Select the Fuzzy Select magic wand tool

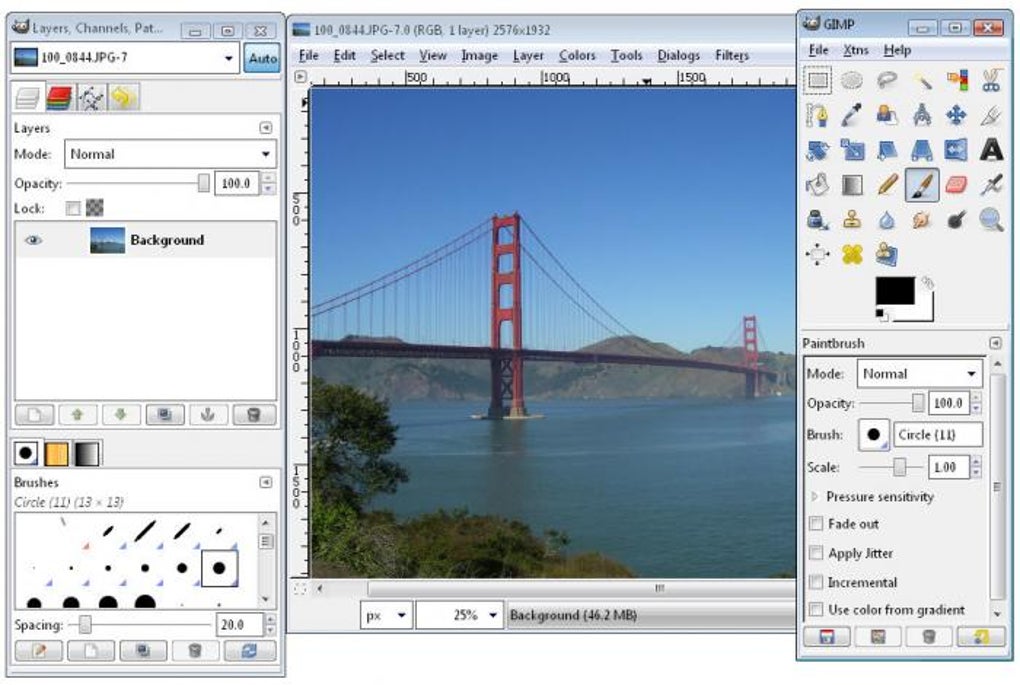[x=922, y=81]
